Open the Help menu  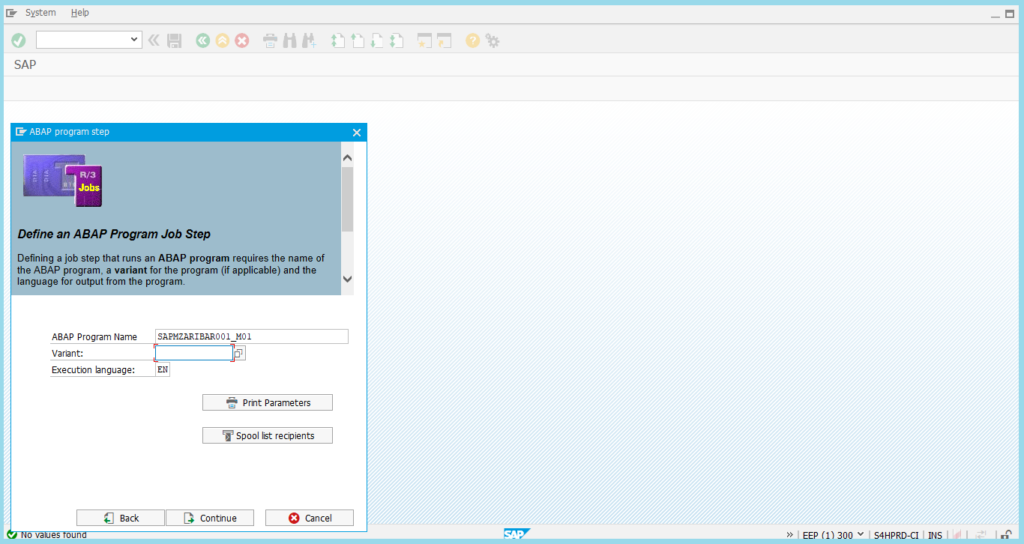(80, 13)
